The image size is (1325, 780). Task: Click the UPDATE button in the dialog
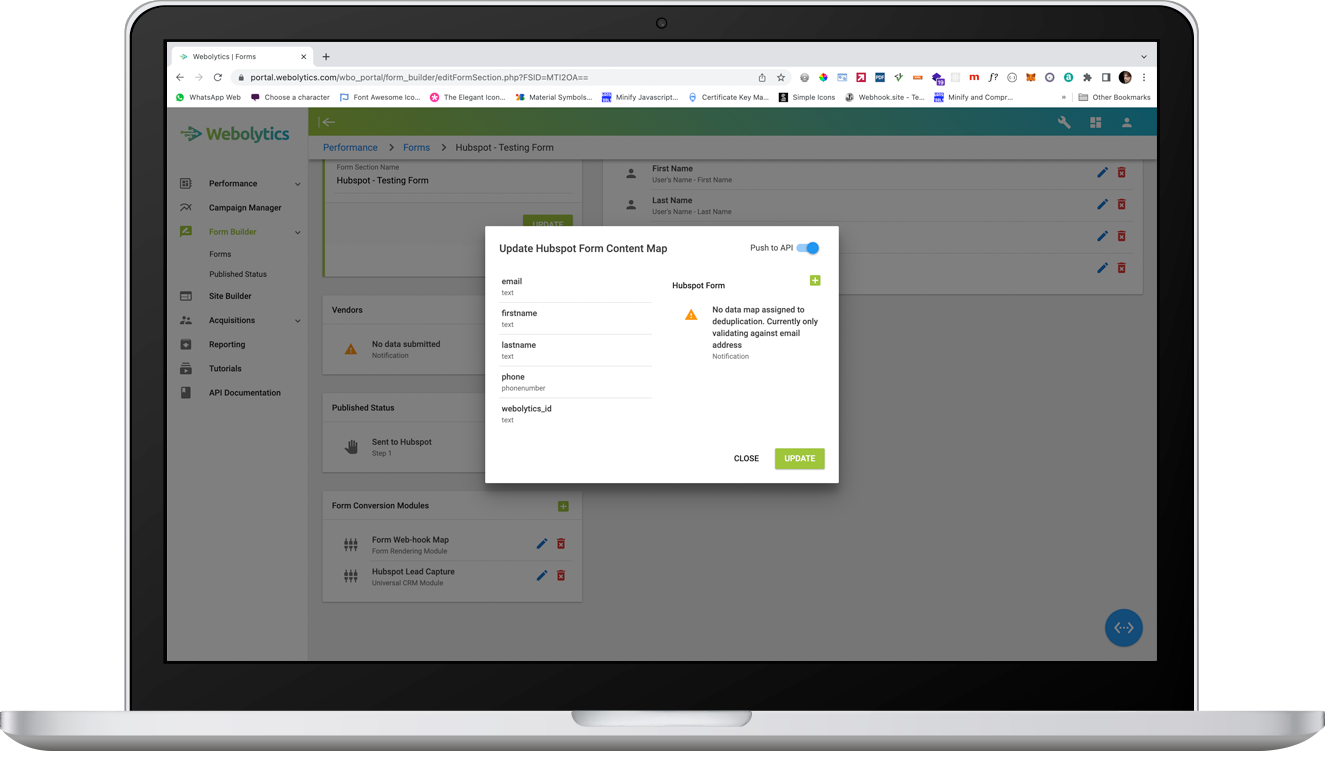tap(799, 458)
